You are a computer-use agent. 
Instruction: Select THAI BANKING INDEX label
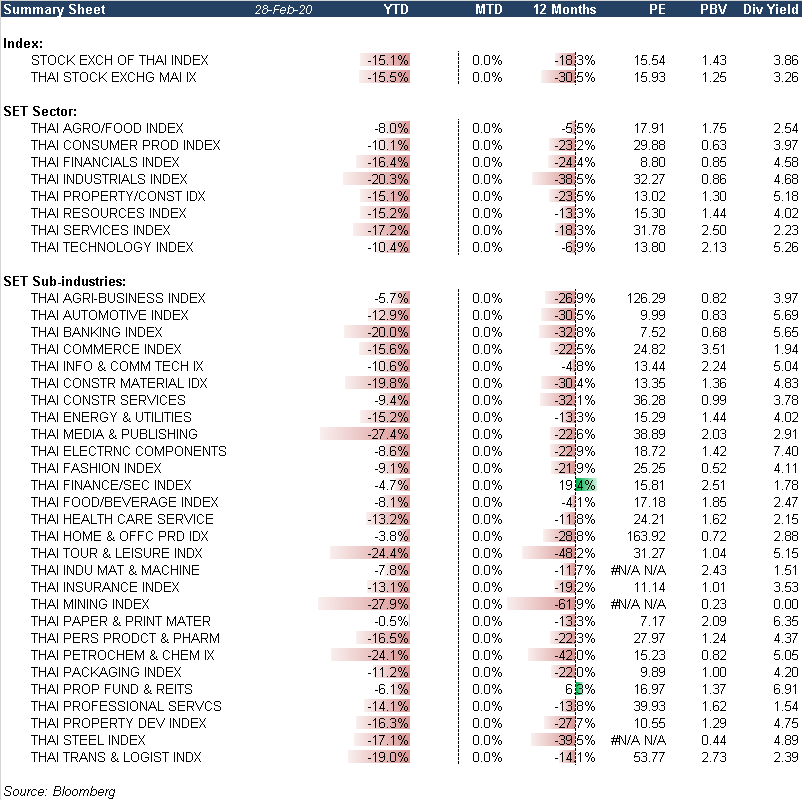click(x=96, y=332)
